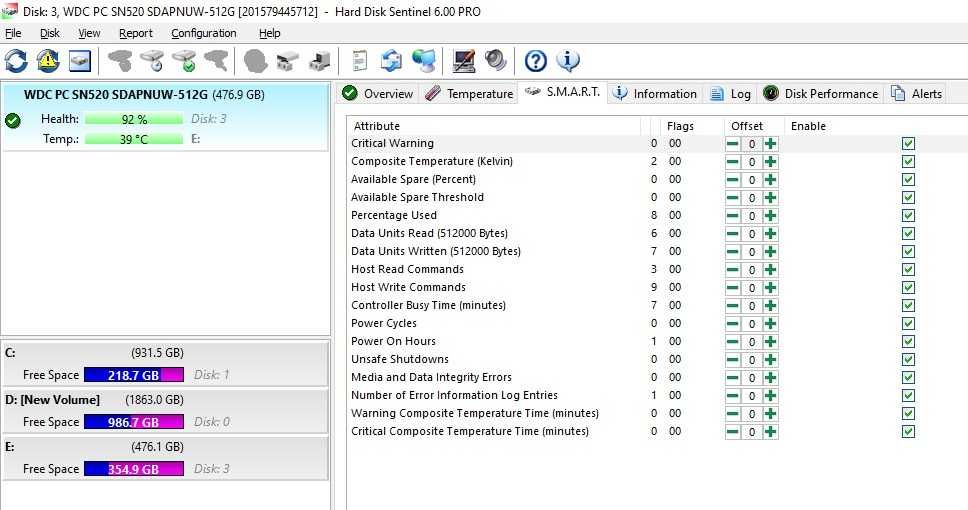Select the Available Spare Threshold row
The image size is (968, 510).
(657, 198)
